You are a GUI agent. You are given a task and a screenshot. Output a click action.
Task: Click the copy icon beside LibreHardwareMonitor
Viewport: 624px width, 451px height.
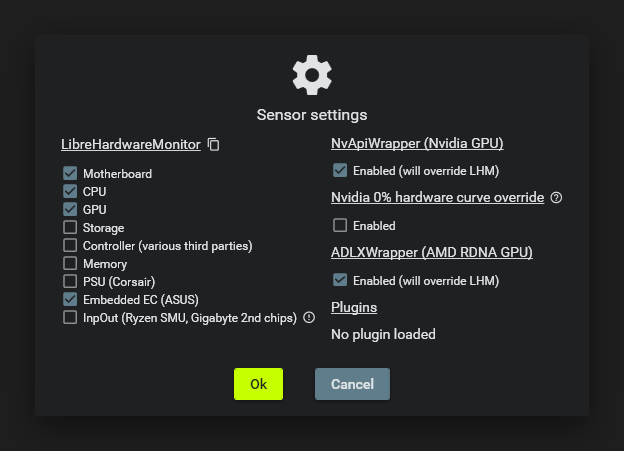click(213, 145)
